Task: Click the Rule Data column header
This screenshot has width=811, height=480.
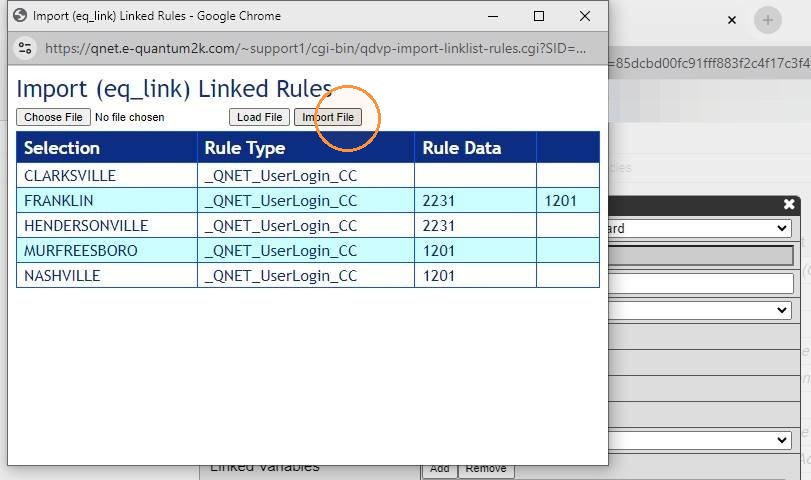Action: [475, 147]
